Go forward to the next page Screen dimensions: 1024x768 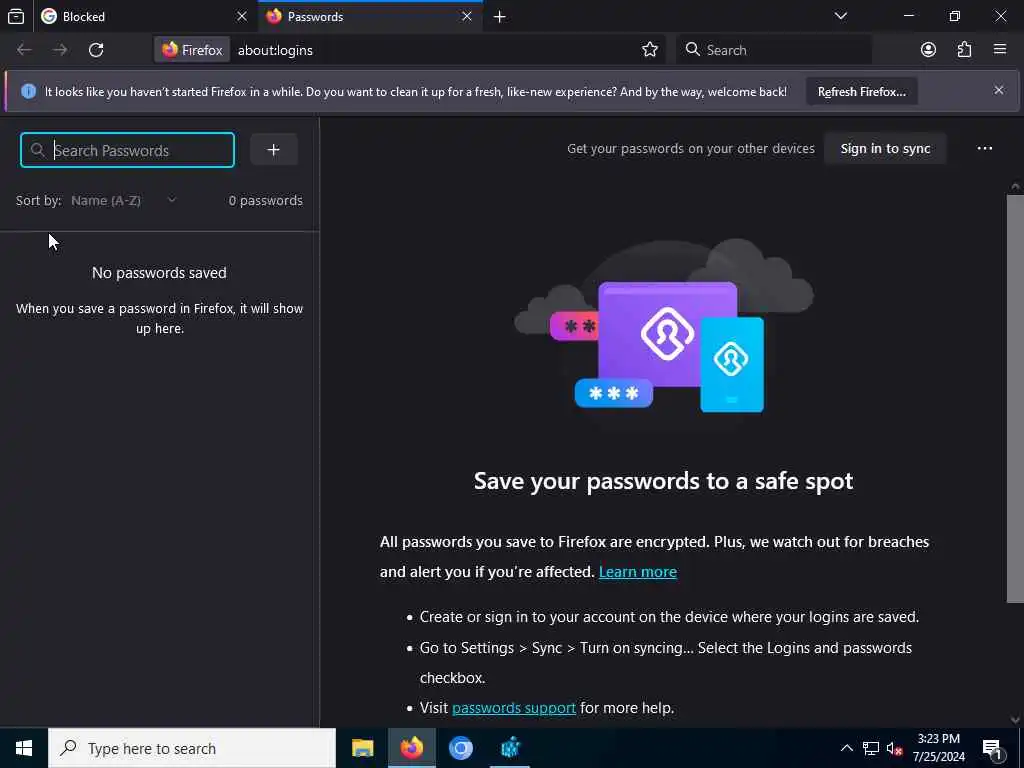[60, 50]
